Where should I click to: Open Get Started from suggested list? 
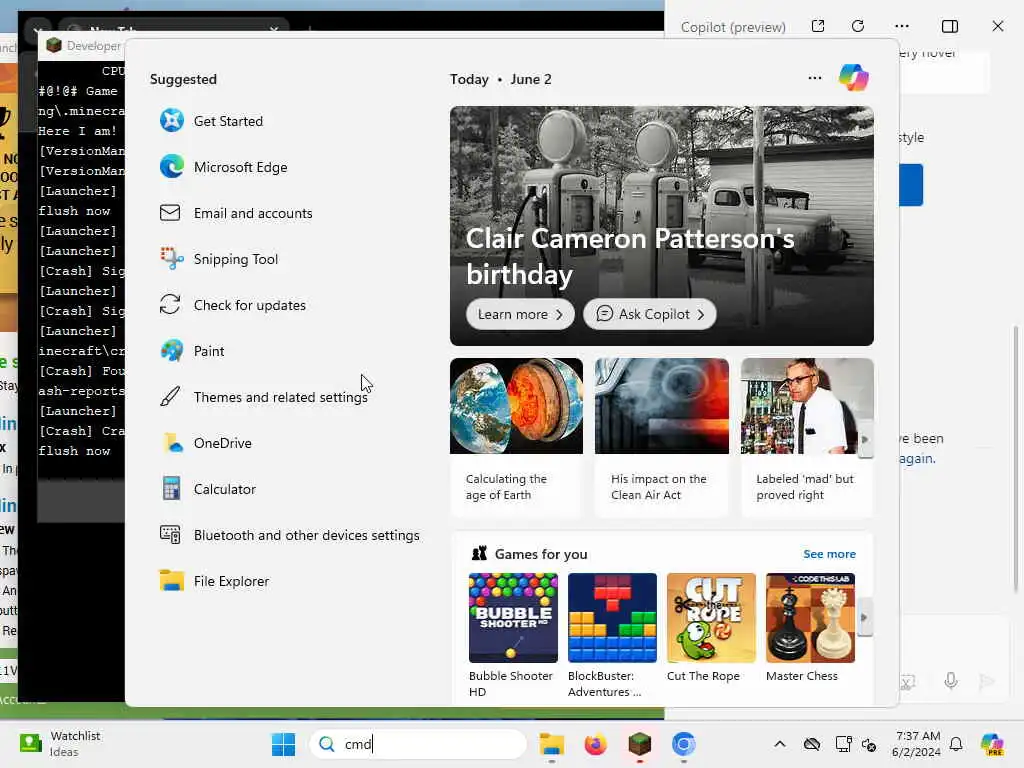(228, 121)
